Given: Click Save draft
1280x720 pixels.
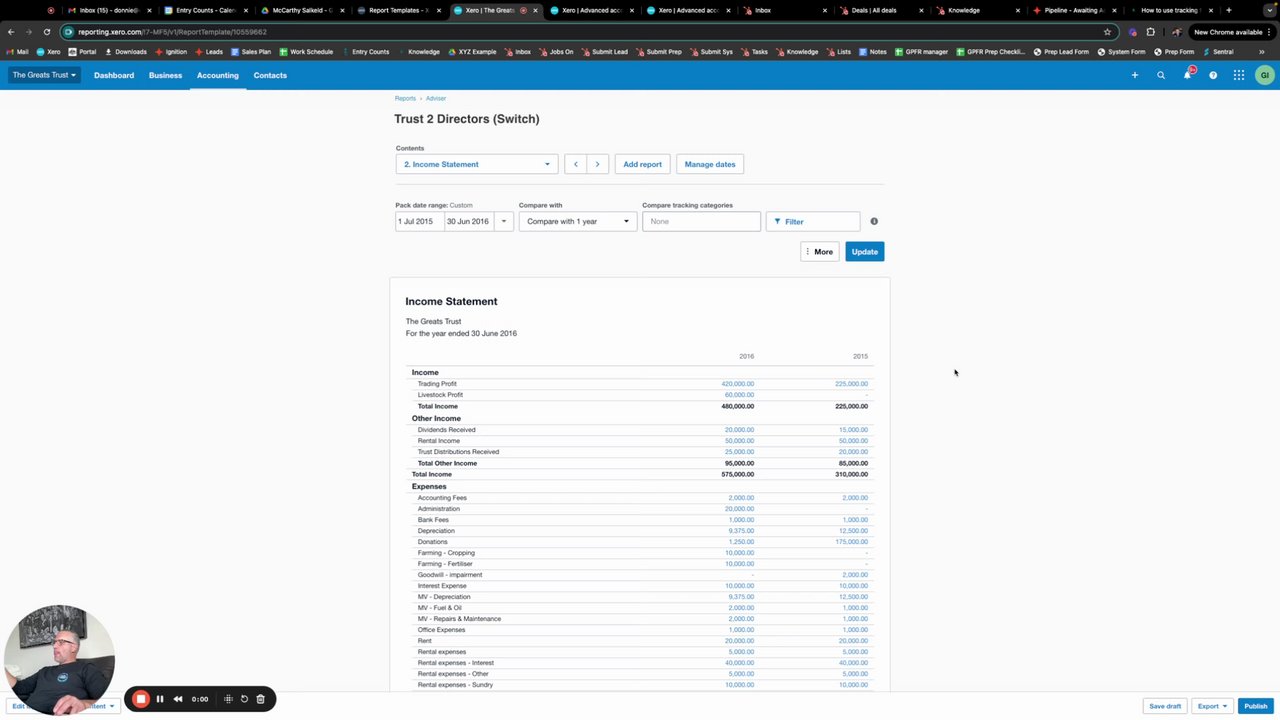Looking at the screenshot, I should coord(1165,706).
